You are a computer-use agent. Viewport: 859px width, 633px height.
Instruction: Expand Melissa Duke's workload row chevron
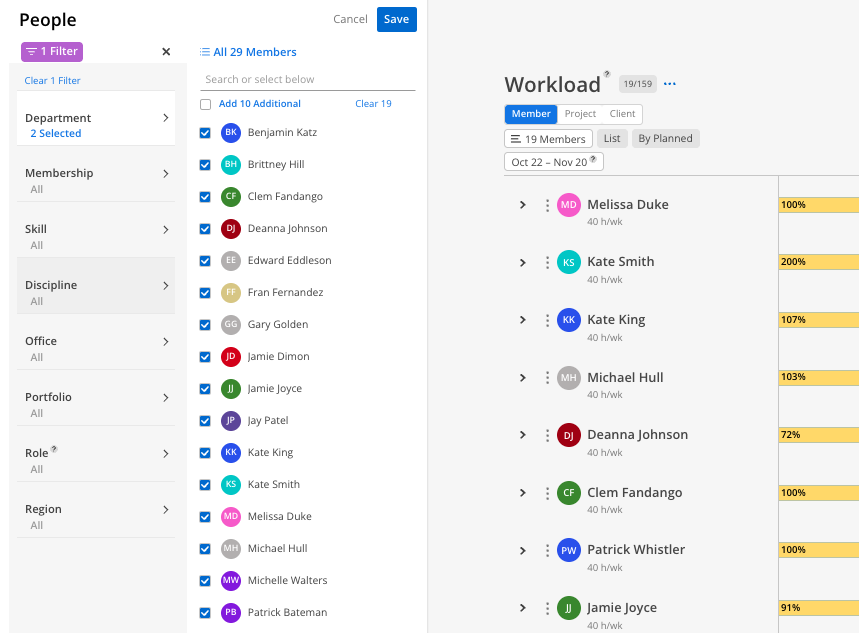523,205
